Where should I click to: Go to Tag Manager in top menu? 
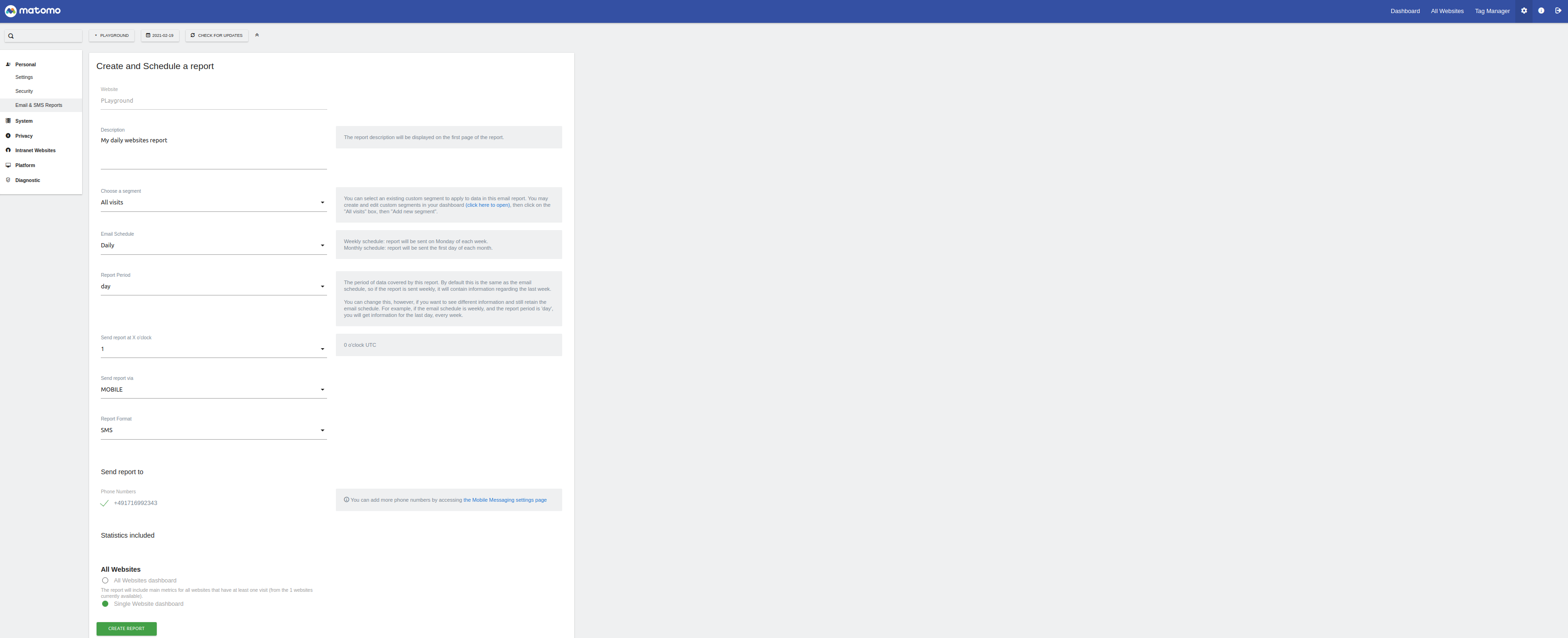pos(1491,11)
